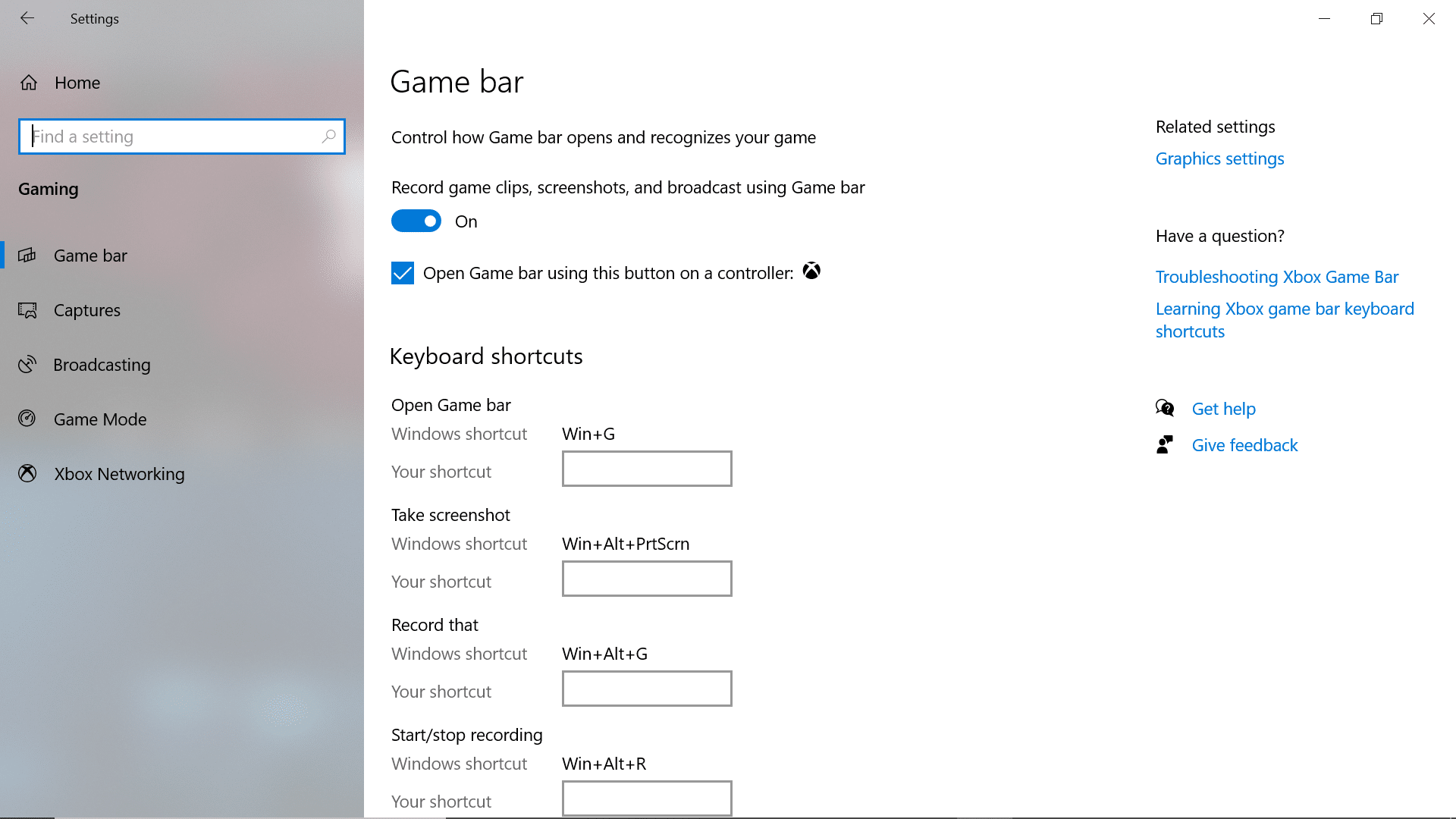Enable Open Game bar using controller button
The width and height of the screenshot is (1456, 819).
402,272
